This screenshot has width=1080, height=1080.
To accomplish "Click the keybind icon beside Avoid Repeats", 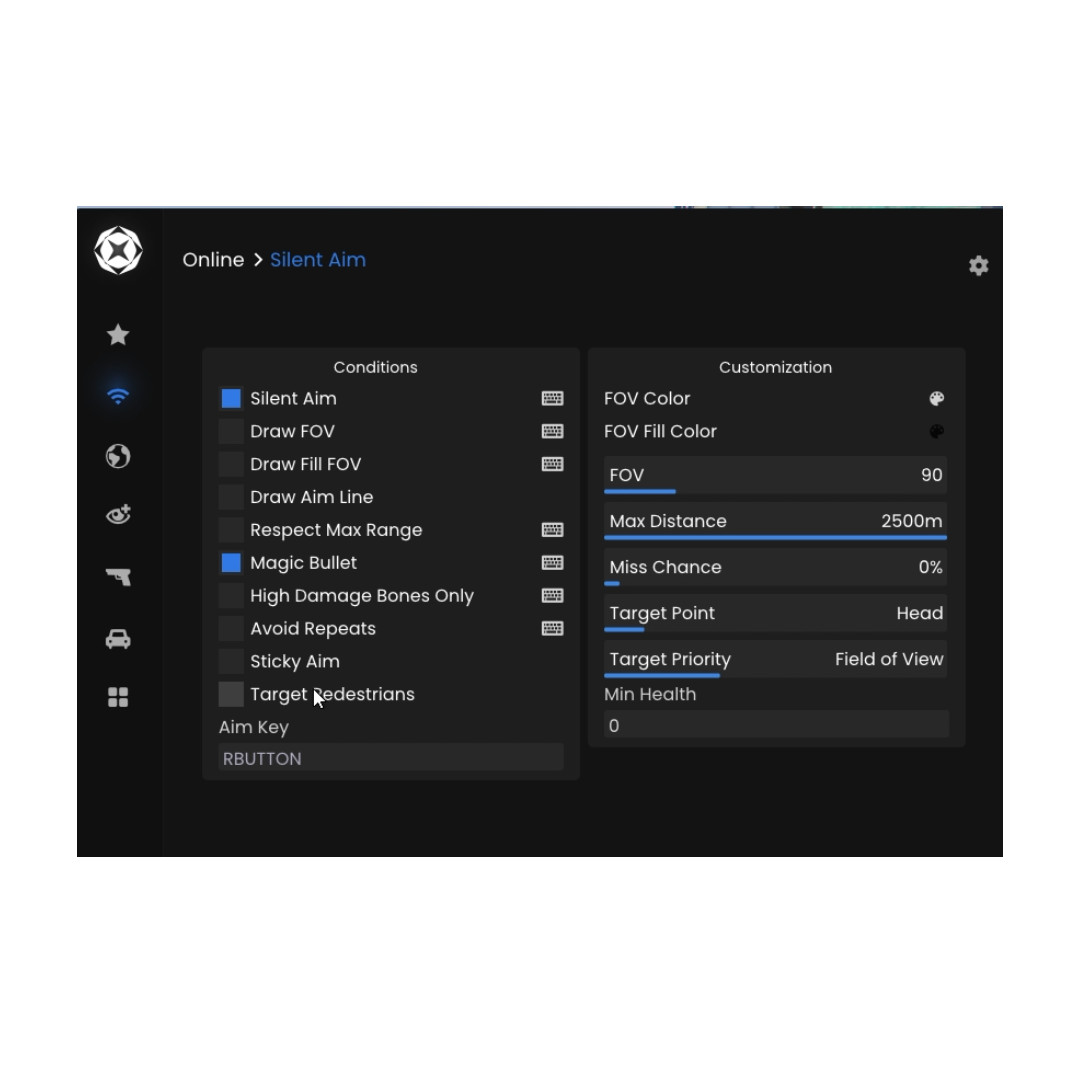I will point(552,629).
